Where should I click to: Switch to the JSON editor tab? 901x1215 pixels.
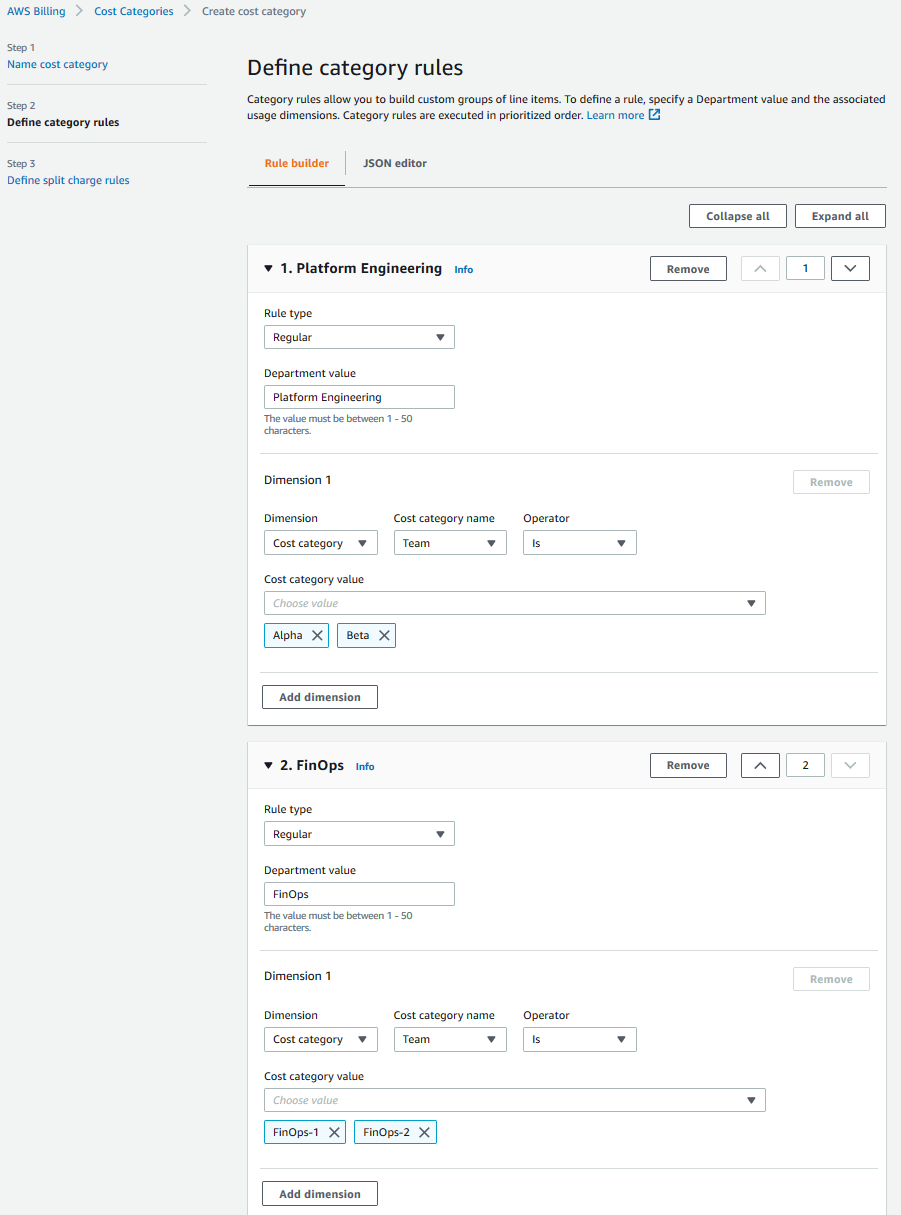tap(394, 163)
